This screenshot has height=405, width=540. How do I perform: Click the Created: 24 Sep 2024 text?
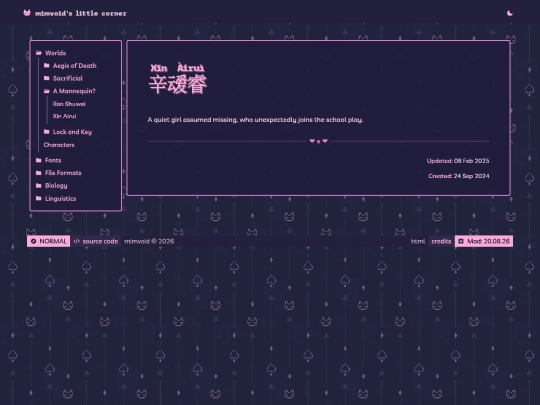coord(459,176)
